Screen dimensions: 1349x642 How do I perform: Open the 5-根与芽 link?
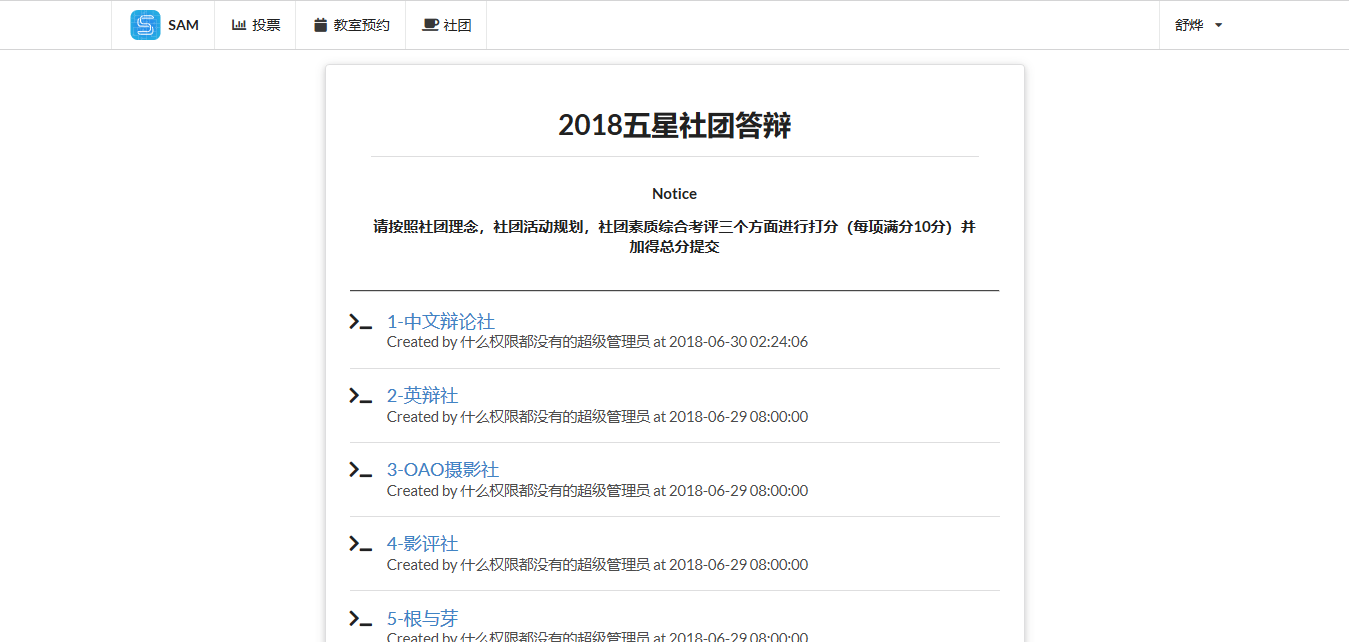[x=422, y=618]
